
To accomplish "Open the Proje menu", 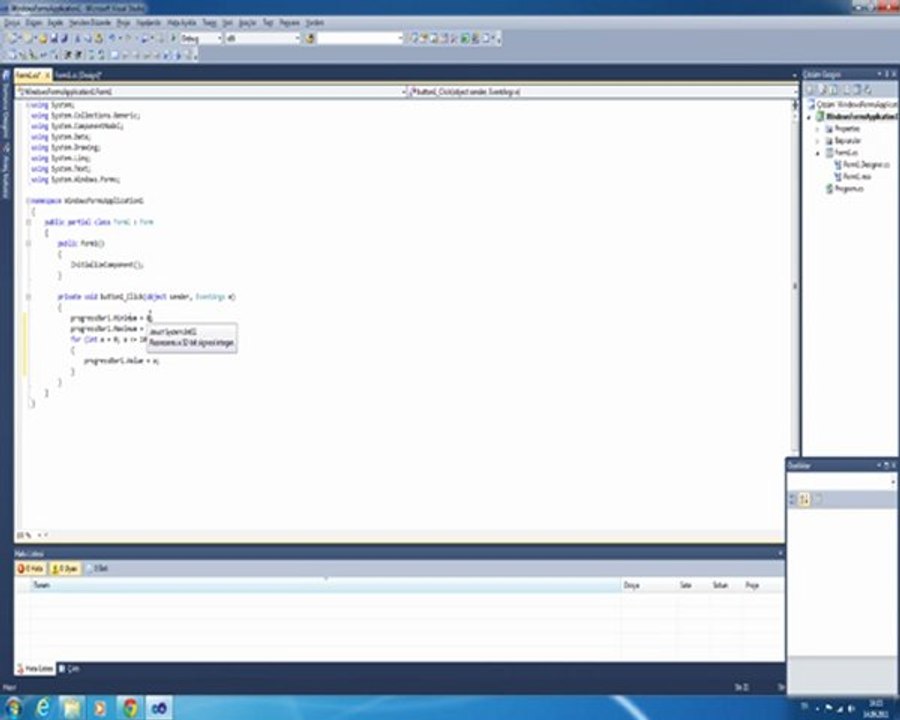I will coord(123,23).
